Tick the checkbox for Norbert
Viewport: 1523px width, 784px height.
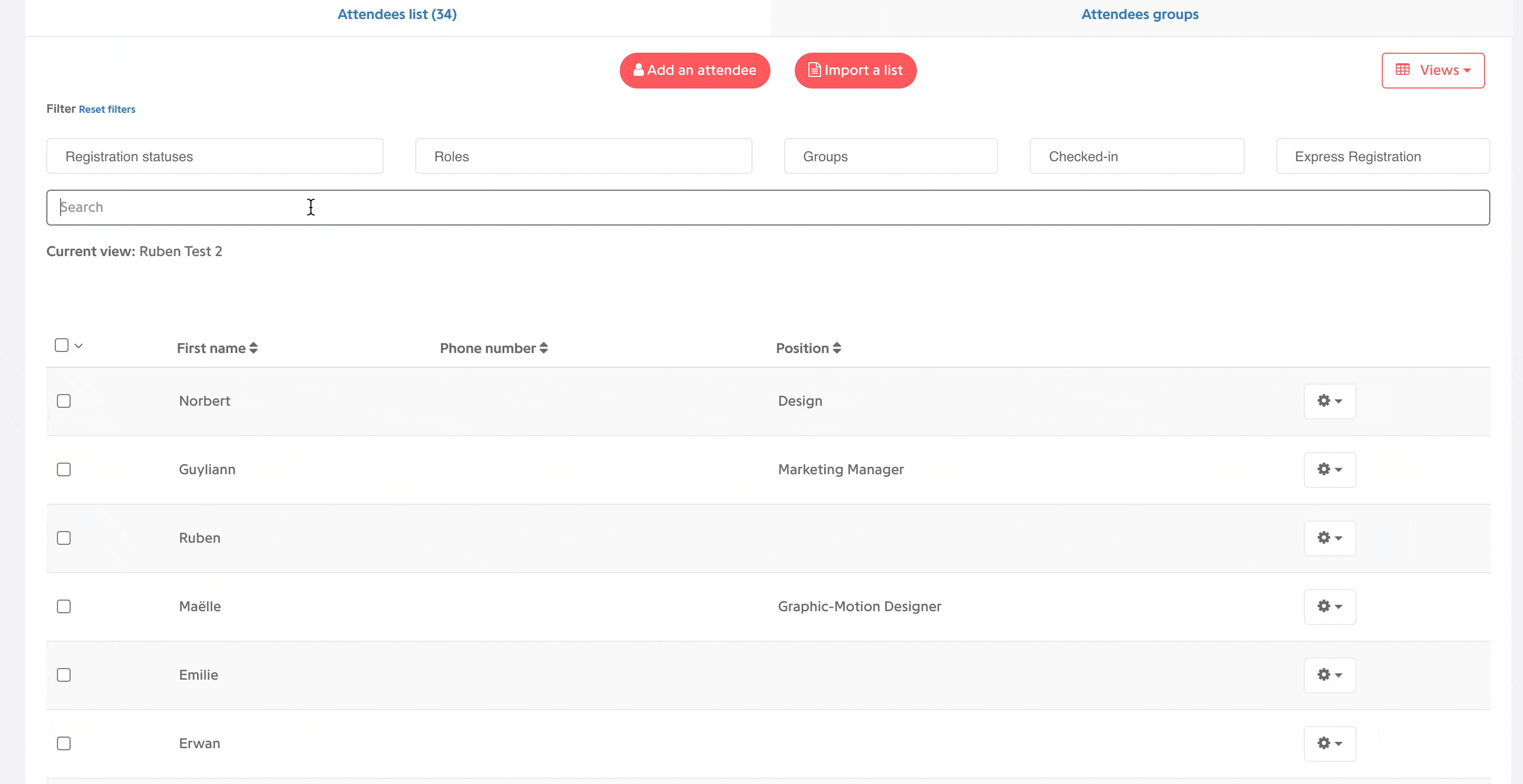click(64, 401)
